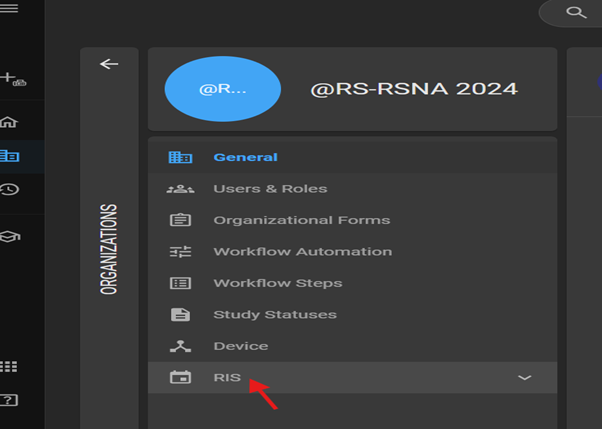The image size is (602, 429).
Task: Open Users & Roles settings
Action: pyautogui.click(x=269, y=189)
